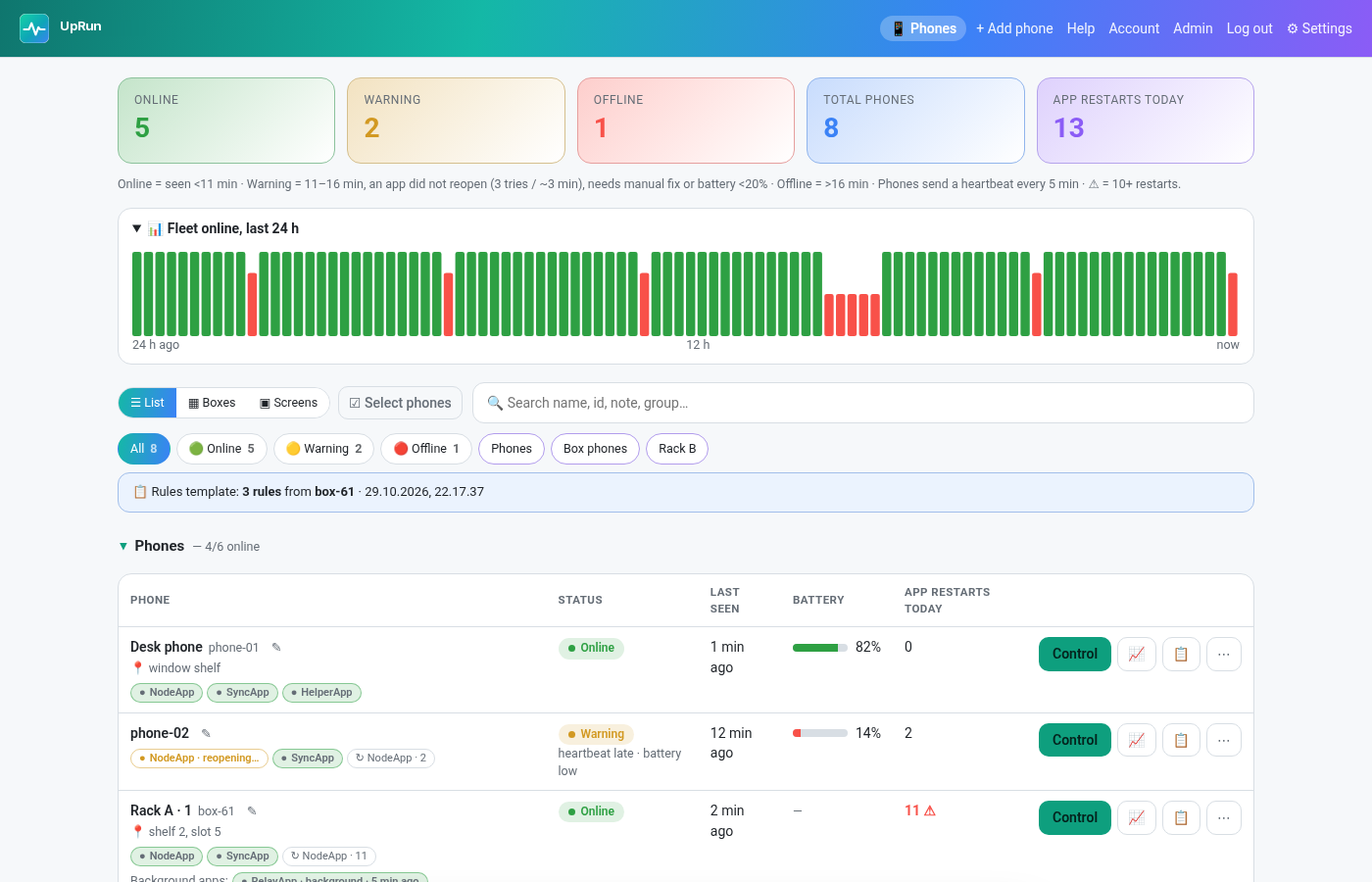This screenshot has height=882, width=1372.
Task: Switch to Screens view
Action: (x=288, y=403)
